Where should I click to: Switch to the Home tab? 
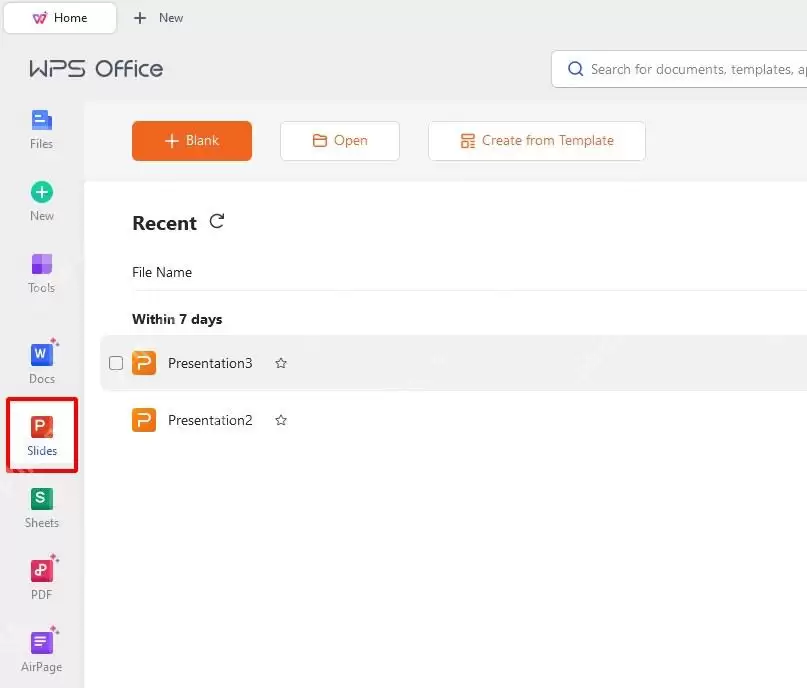click(x=60, y=18)
